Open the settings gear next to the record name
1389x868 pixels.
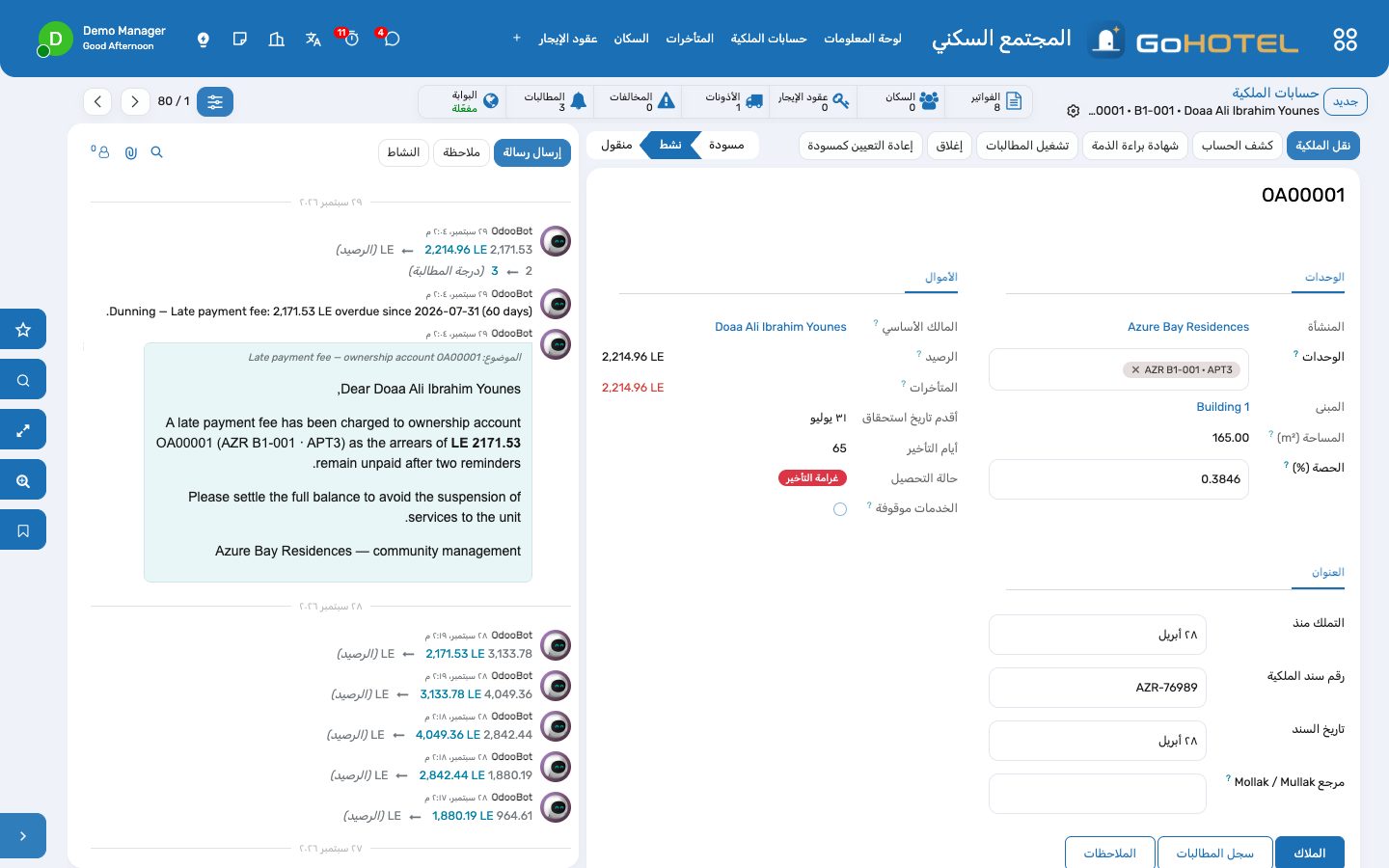click(1073, 111)
